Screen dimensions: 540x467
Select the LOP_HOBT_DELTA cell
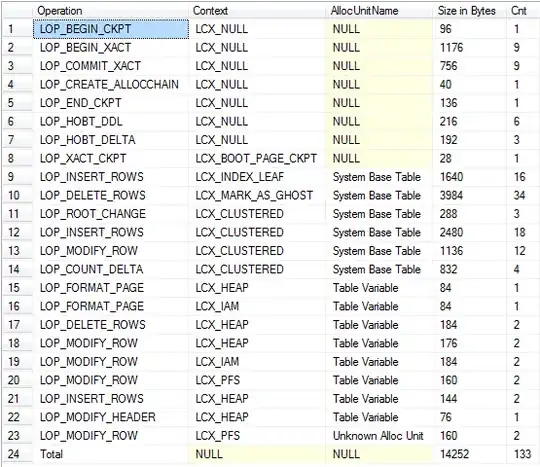(111, 140)
